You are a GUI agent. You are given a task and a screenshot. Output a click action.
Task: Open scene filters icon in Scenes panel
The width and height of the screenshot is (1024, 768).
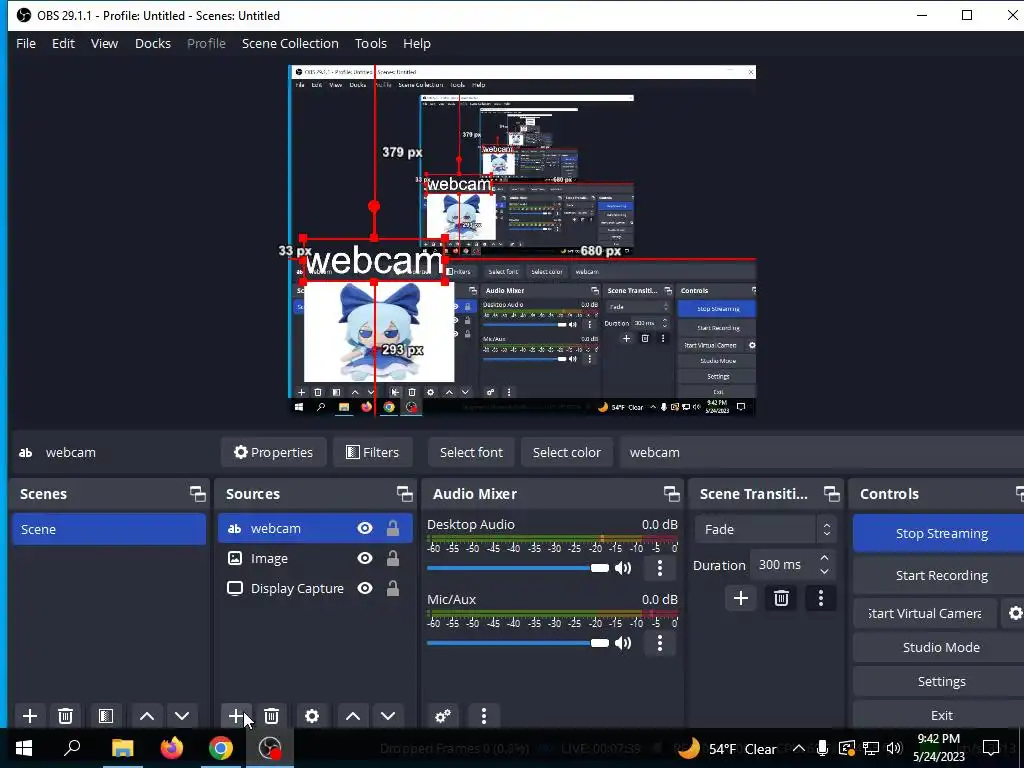(106, 716)
